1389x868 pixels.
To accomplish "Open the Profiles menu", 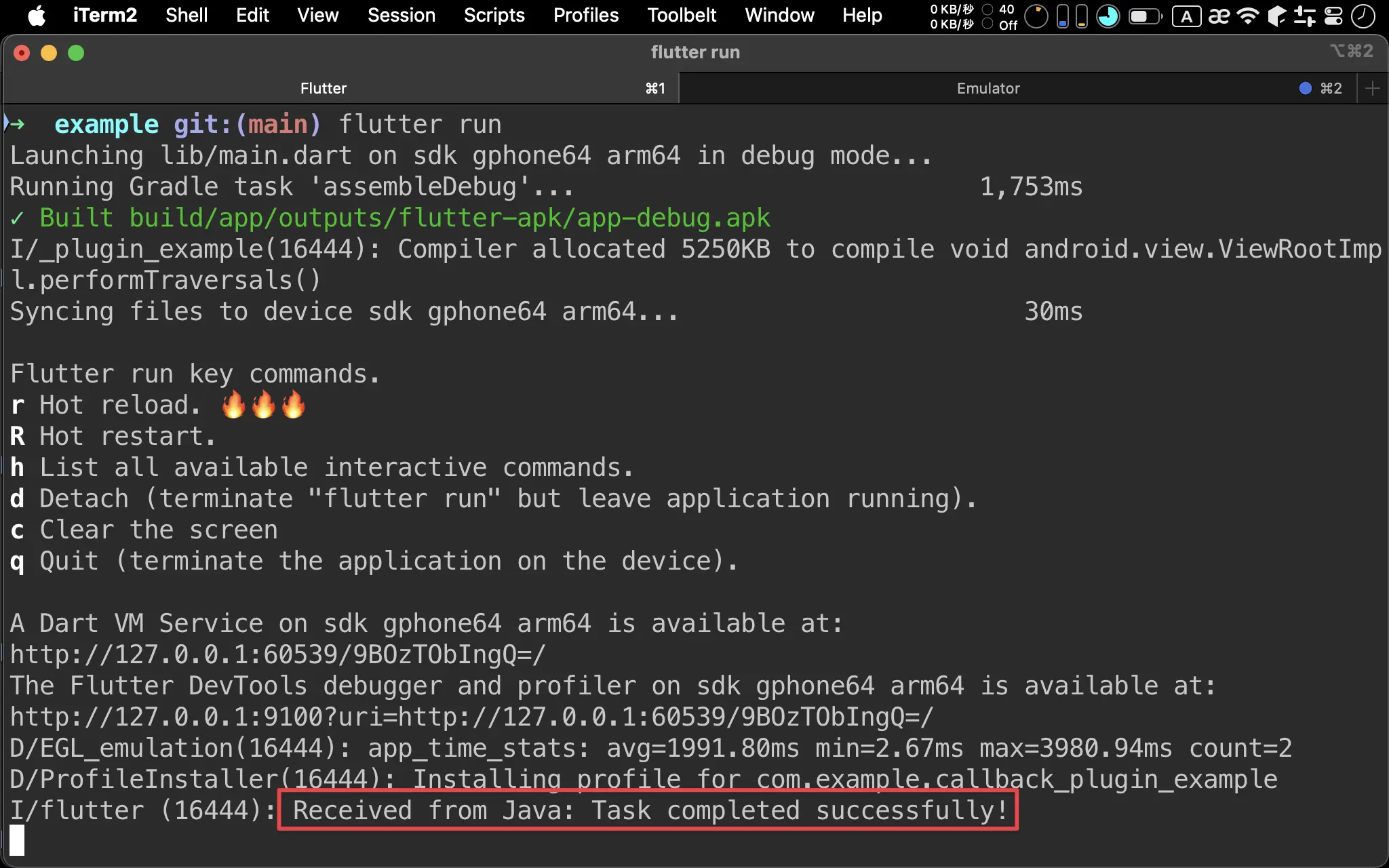I will coord(586,15).
